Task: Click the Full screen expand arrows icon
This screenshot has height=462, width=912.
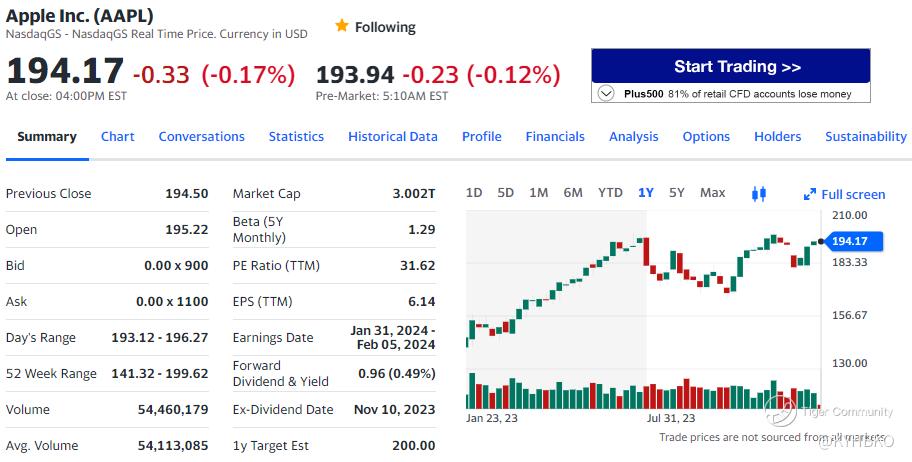Action: click(810, 194)
